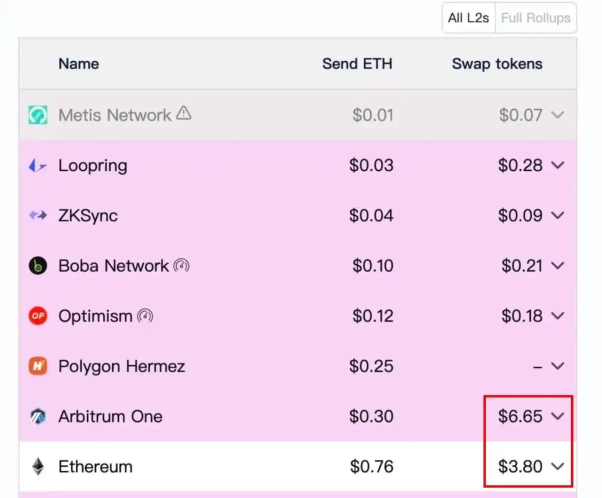The height and width of the screenshot is (498, 602).
Task: Click the Boba Network logo icon
Action: (x=38, y=266)
